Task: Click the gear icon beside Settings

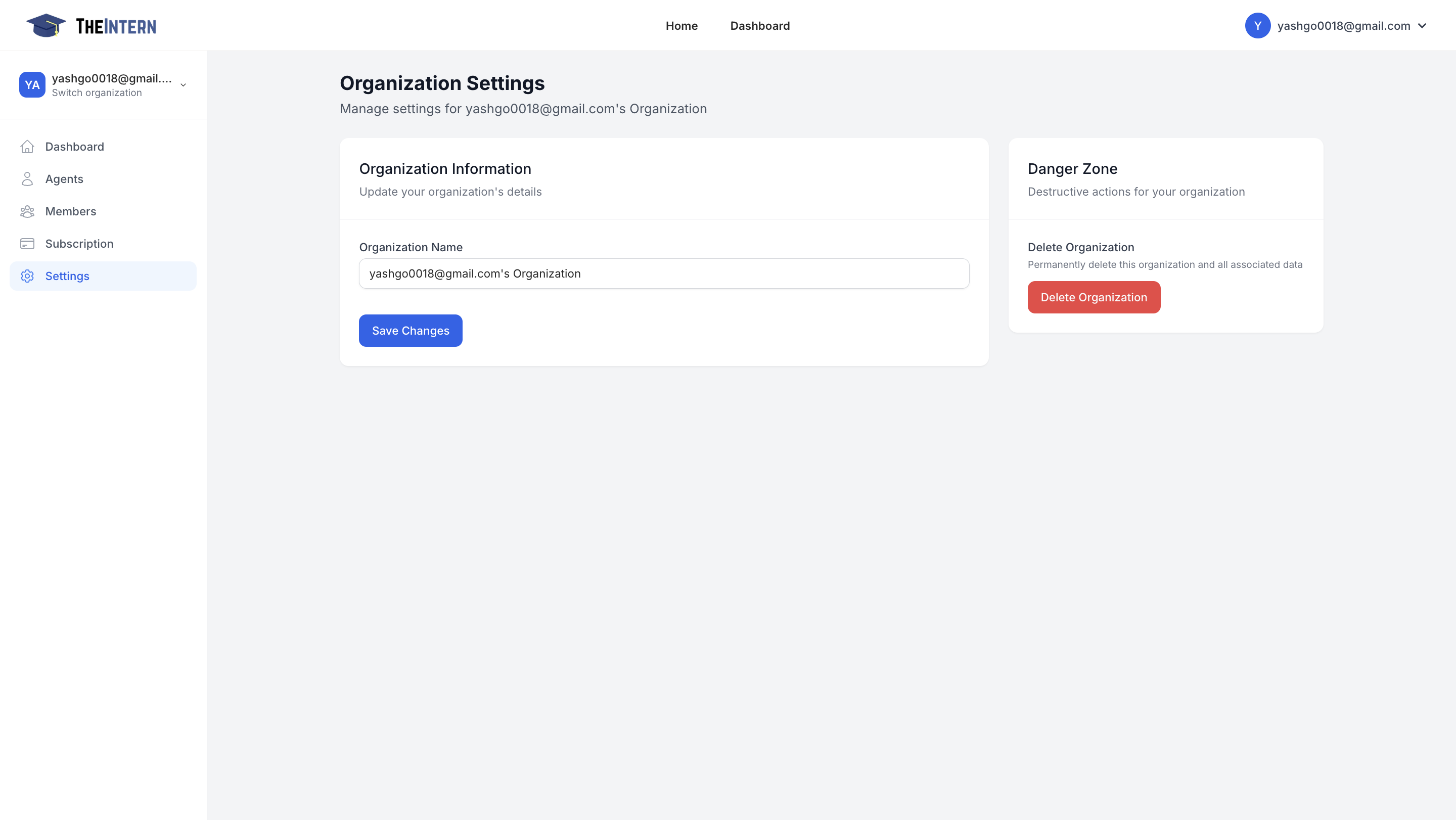Action: click(28, 276)
